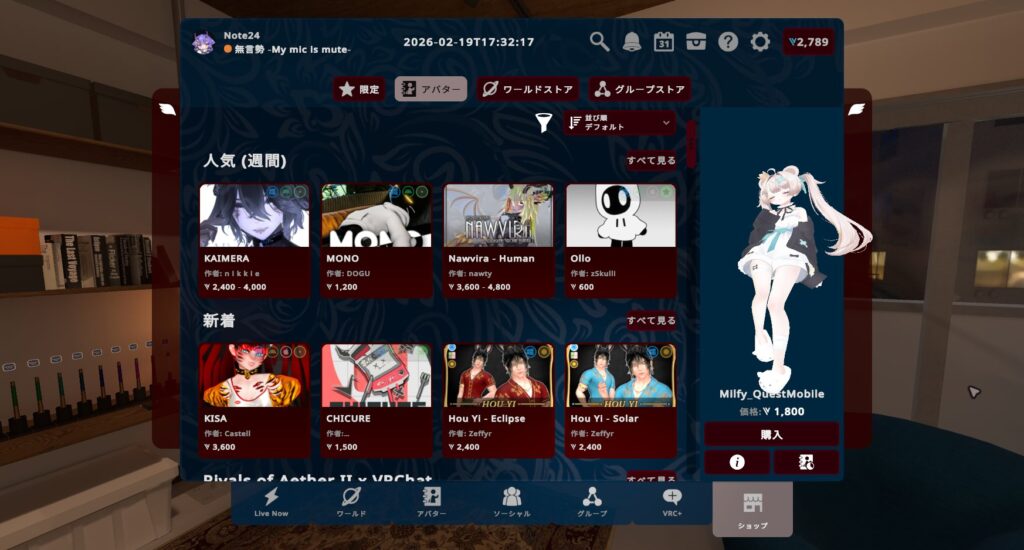Switch to the ワールドストア tab

pos(528,89)
